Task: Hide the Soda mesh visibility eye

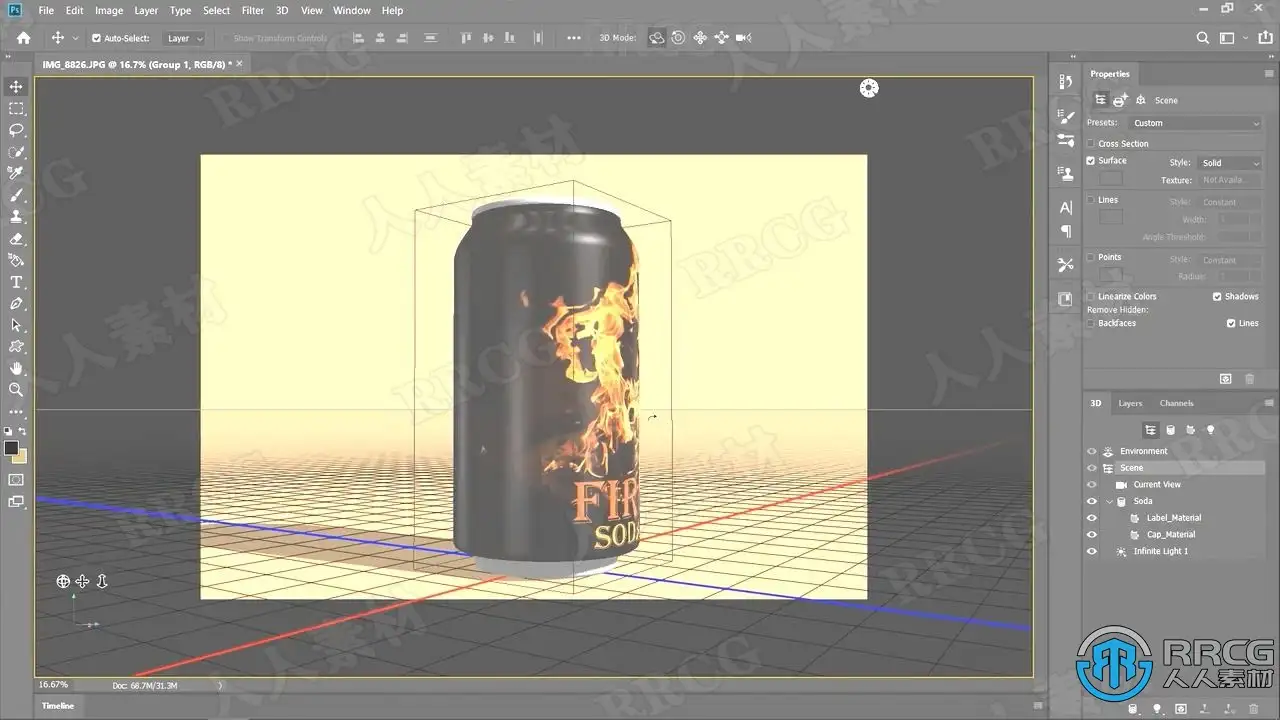Action: tap(1092, 502)
